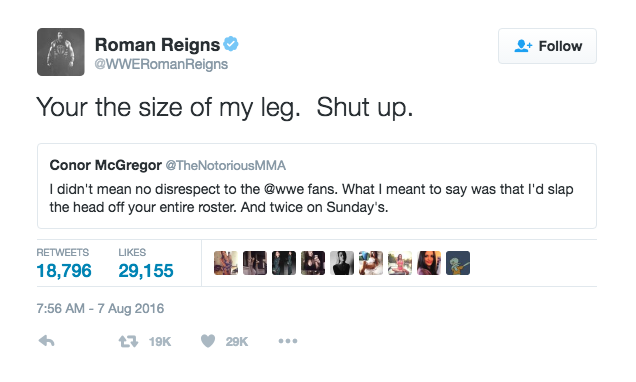The height and width of the screenshot is (382, 636).
Task: Open the tweet timestamp 7:56 AM - 7 Aug 2016
Action: (x=100, y=309)
